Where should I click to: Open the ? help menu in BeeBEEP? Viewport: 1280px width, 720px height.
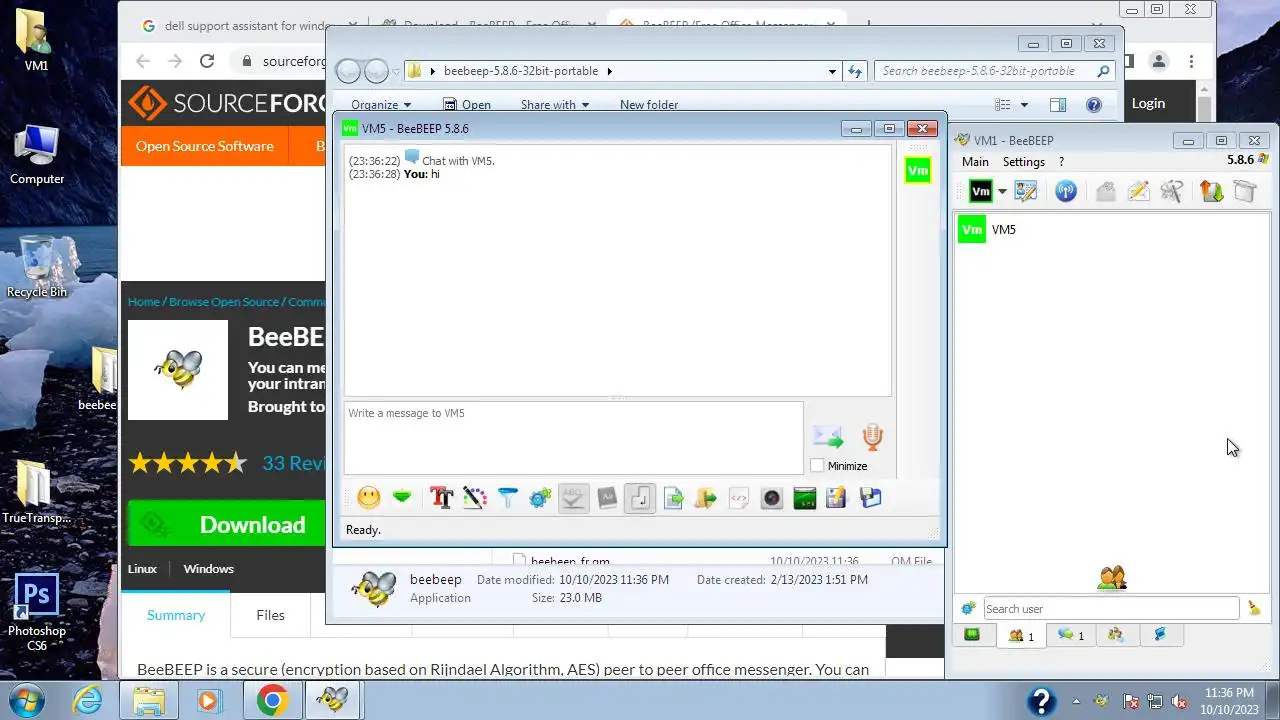pos(1061,162)
